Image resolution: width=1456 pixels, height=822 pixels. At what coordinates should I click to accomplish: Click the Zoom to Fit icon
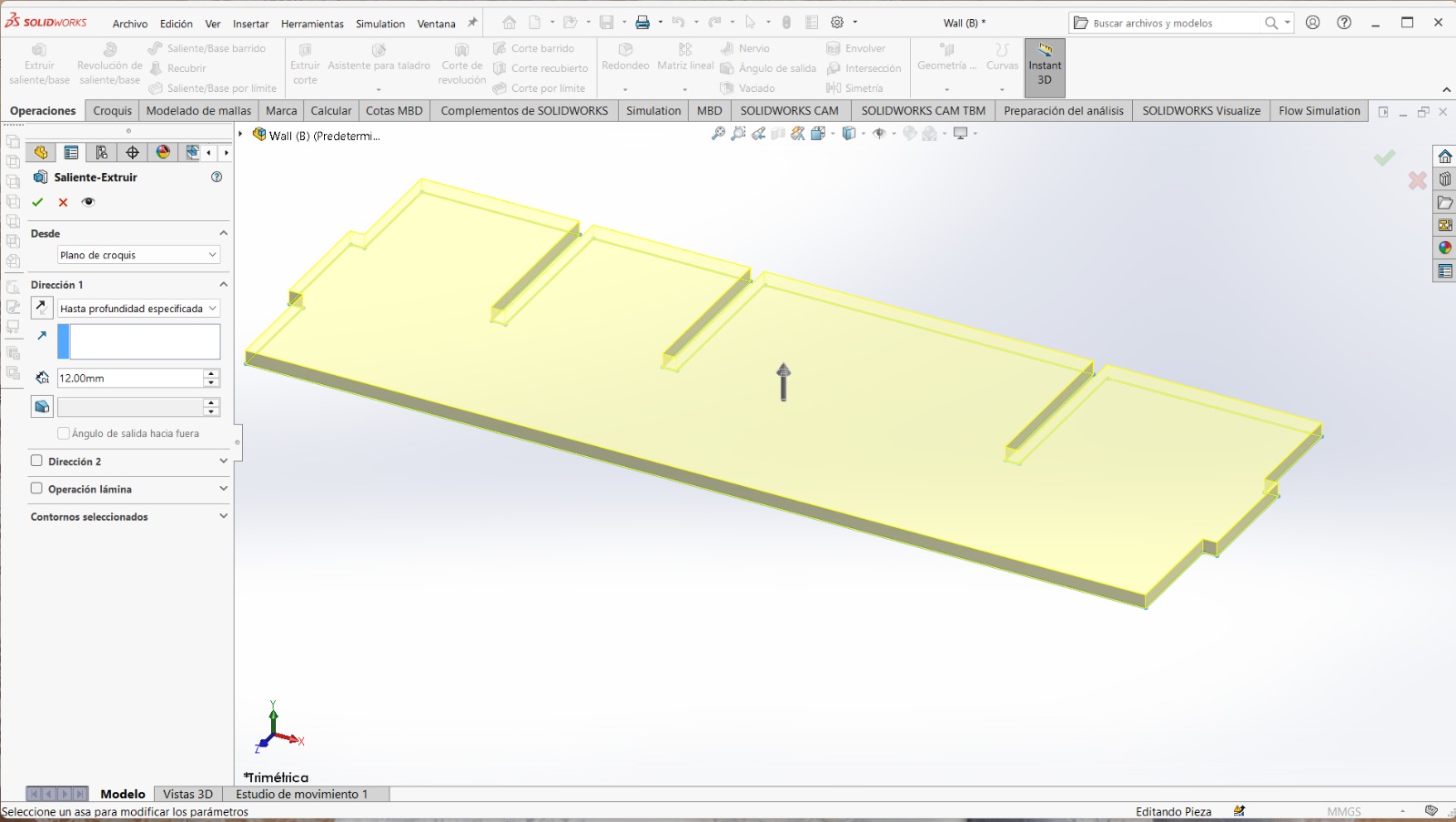click(718, 134)
